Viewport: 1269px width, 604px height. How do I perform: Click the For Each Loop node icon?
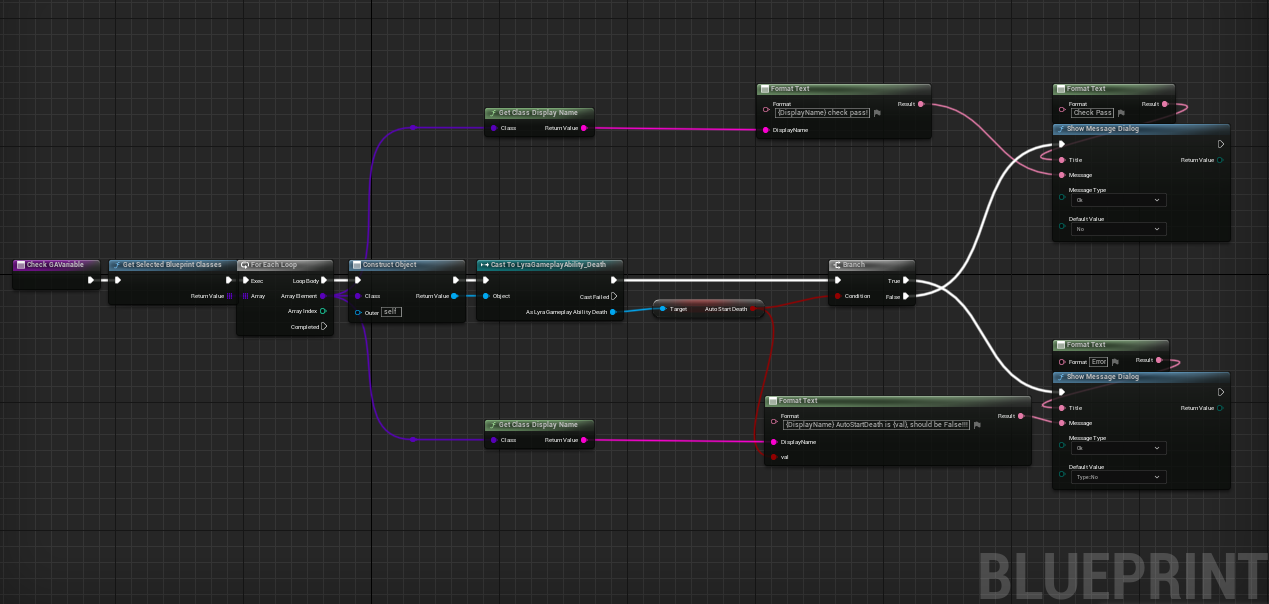click(x=245, y=265)
